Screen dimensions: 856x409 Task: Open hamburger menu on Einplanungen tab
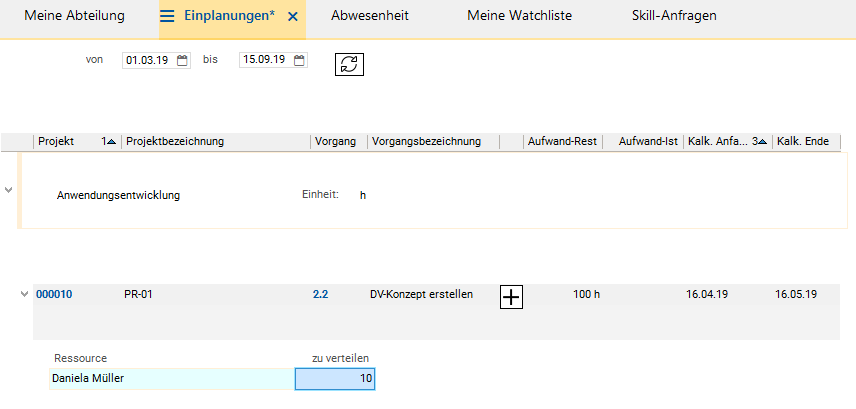tap(167, 16)
